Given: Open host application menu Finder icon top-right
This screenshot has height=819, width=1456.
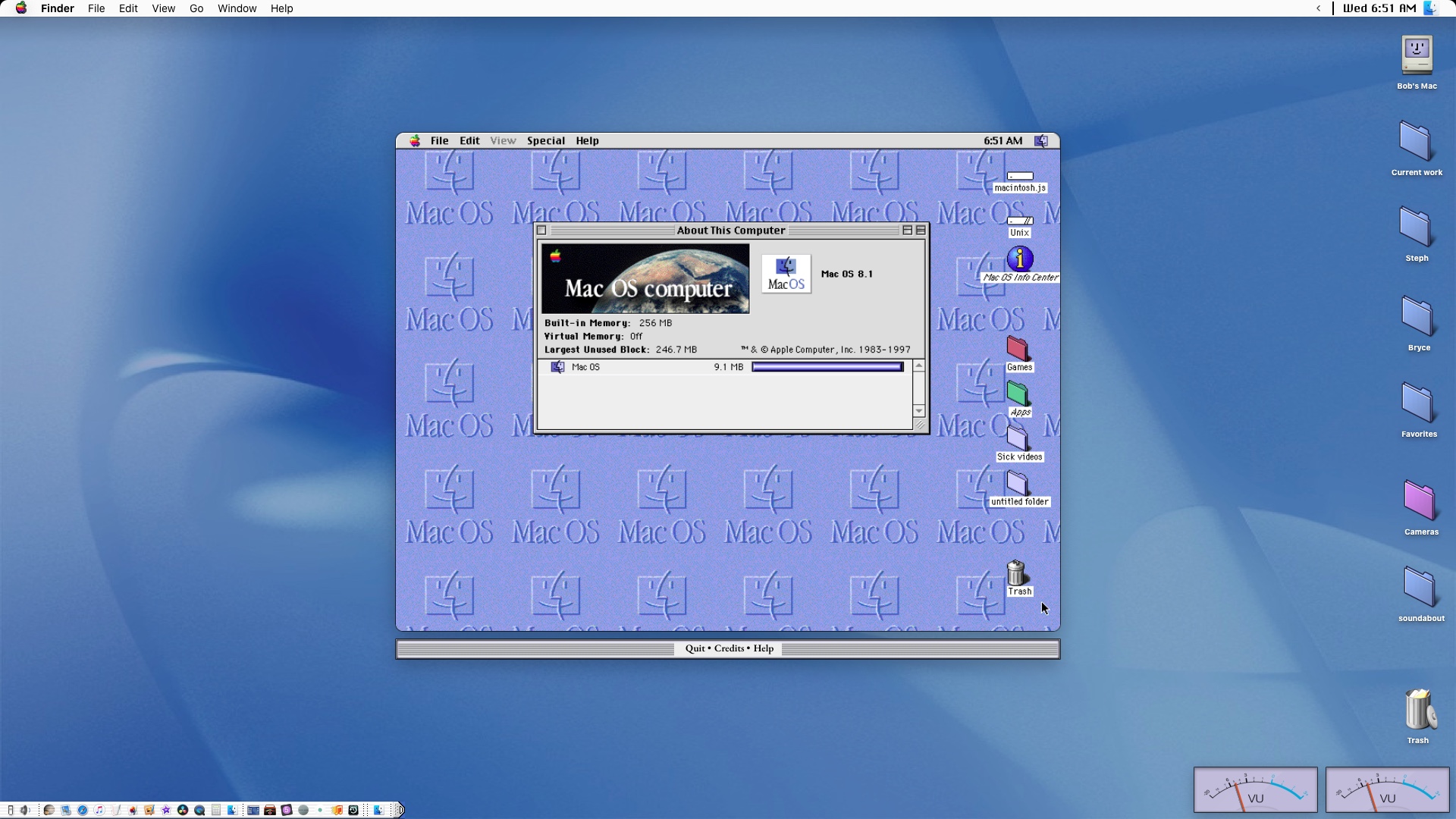Looking at the screenshot, I should click(1430, 8).
